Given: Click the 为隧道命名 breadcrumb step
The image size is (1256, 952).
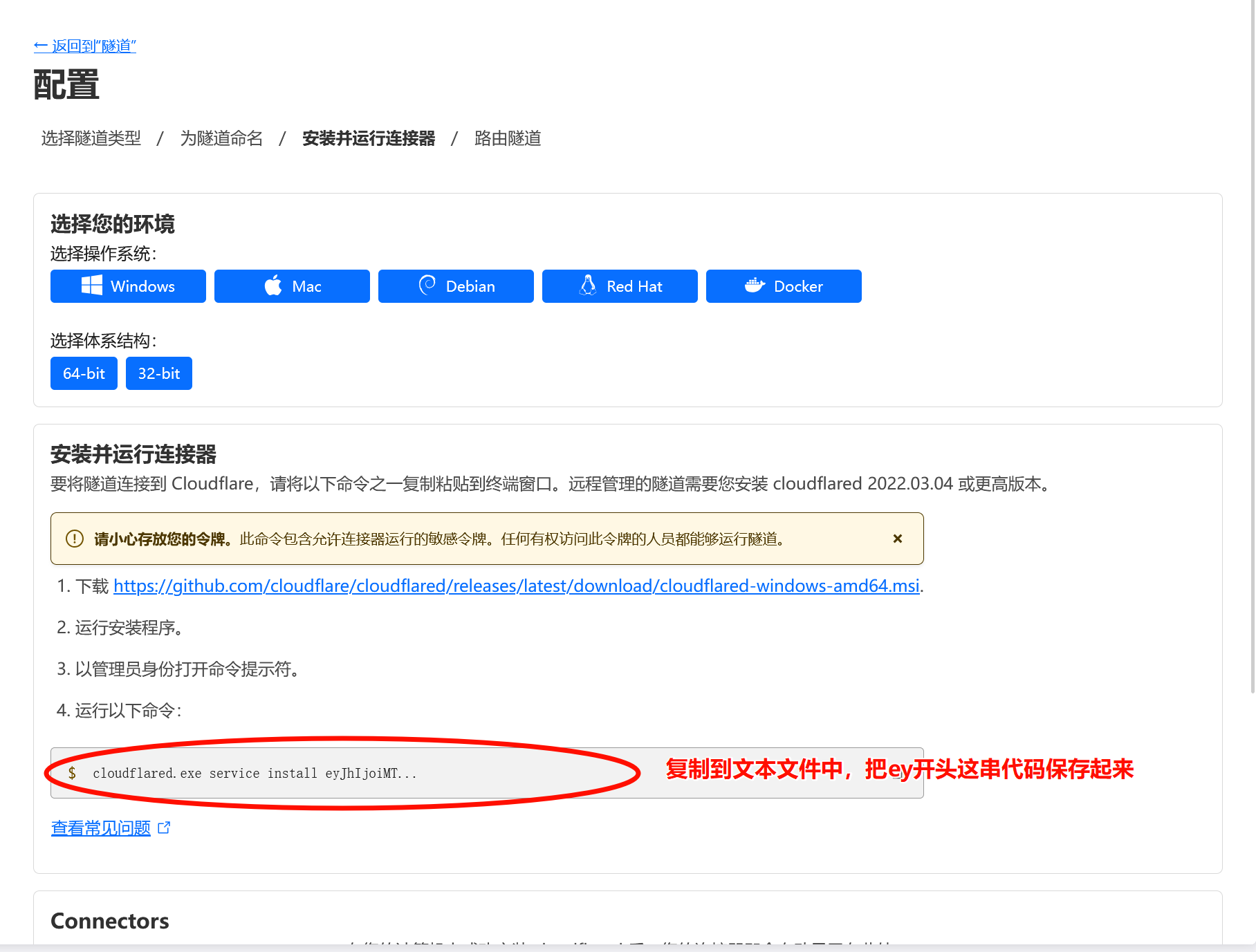Looking at the screenshot, I should tap(221, 138).
